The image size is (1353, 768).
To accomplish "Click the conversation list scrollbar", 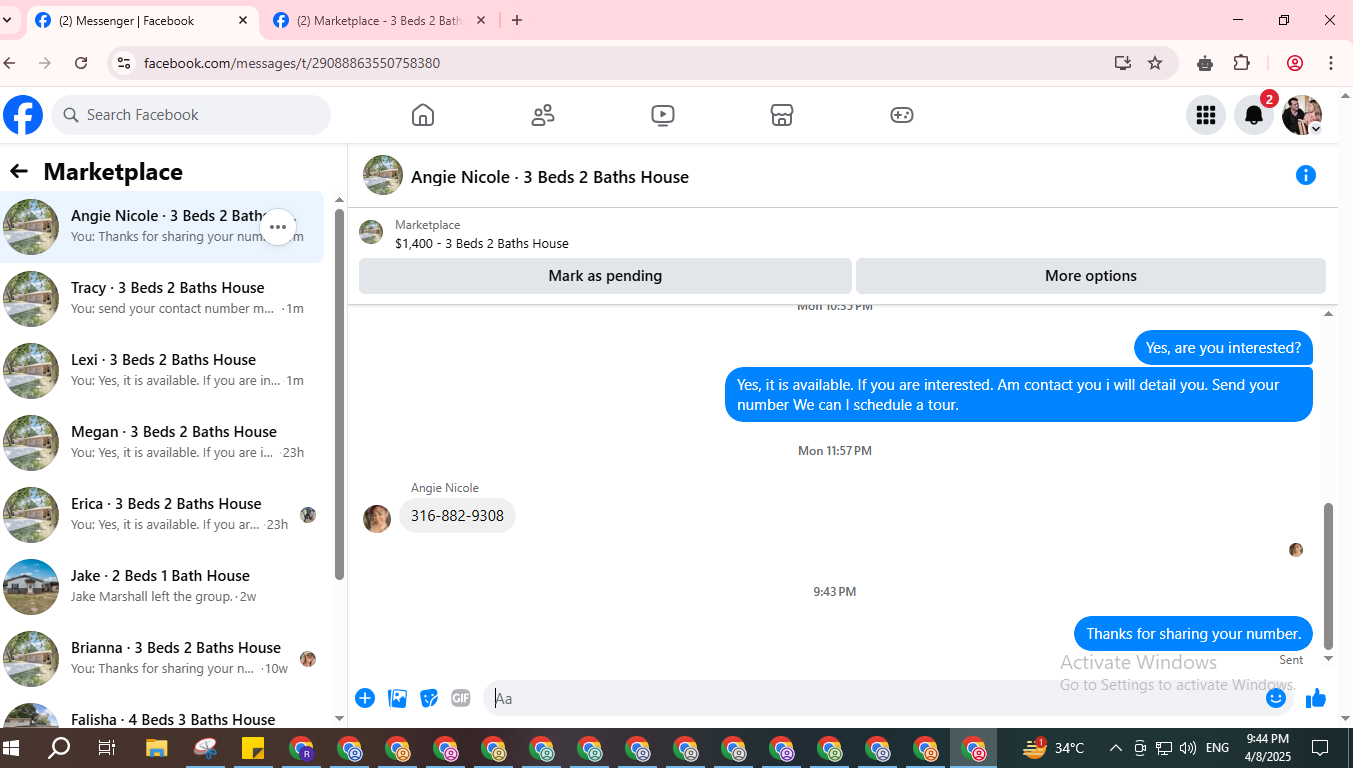I will coord(339,395).
